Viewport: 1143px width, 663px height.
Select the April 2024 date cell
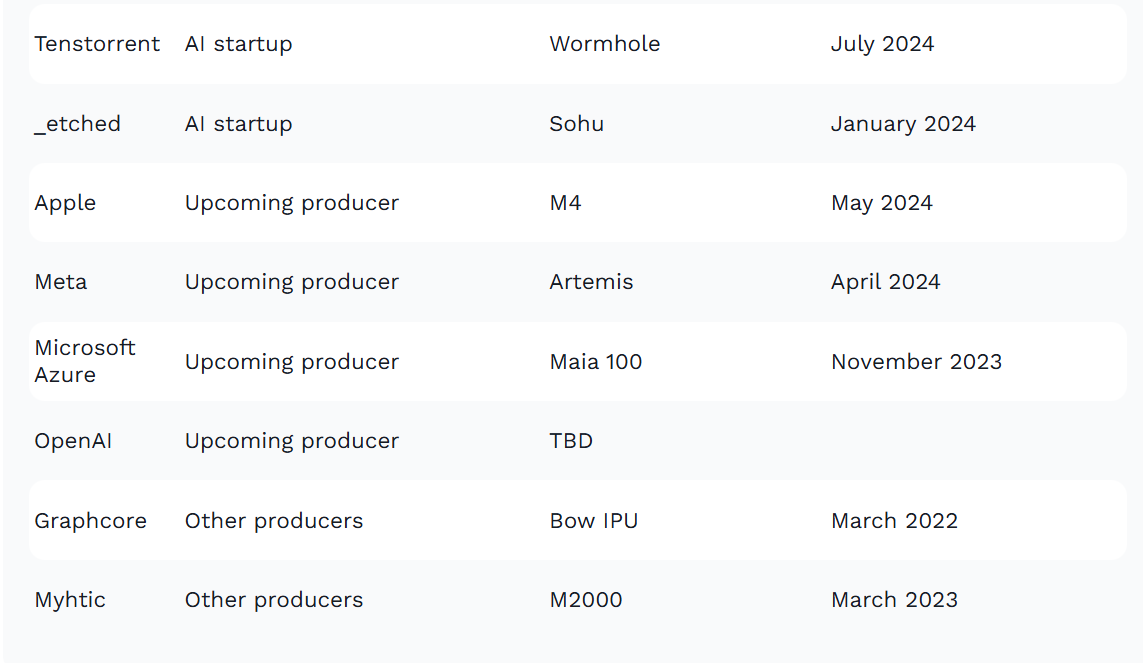pos(885,283)
